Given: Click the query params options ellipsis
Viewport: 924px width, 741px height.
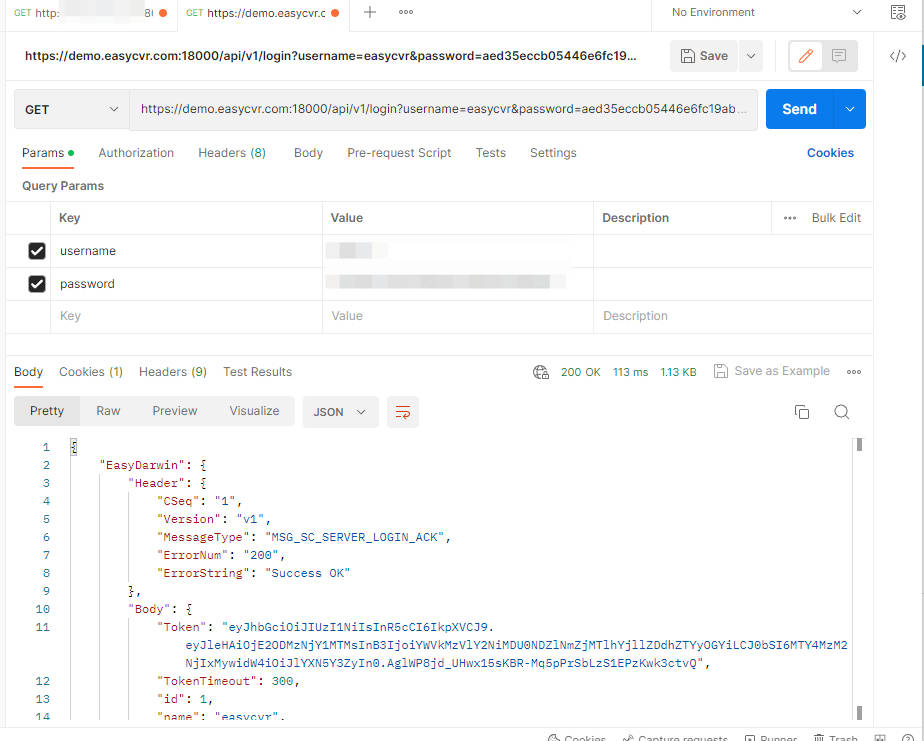Looking at the screenshot, I should [x=790, y=218].
